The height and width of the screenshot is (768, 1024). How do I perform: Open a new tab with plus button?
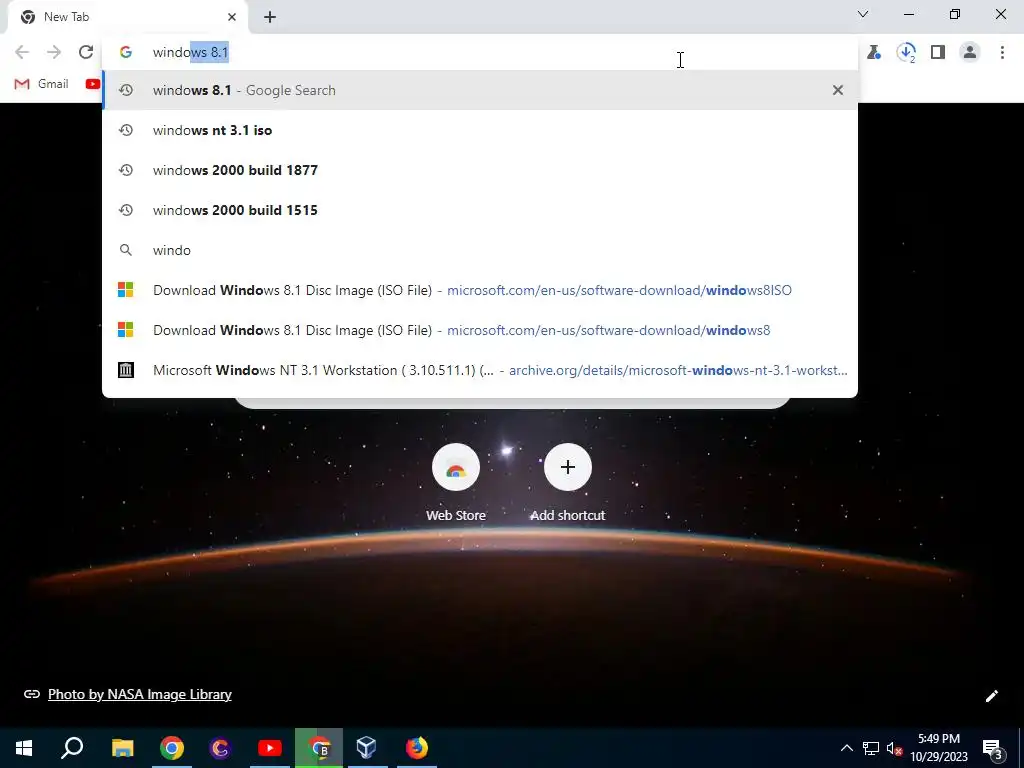pyautogui.click(x=270, y=17)
